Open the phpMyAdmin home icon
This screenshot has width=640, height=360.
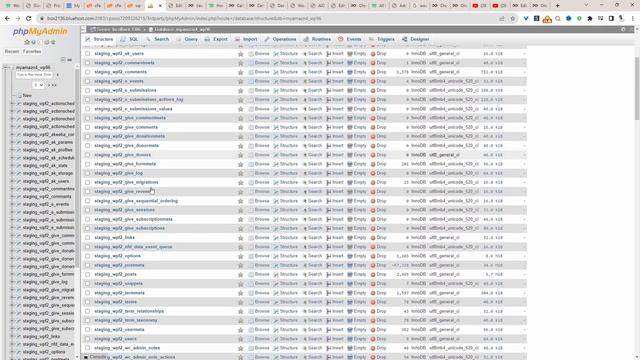27,42
